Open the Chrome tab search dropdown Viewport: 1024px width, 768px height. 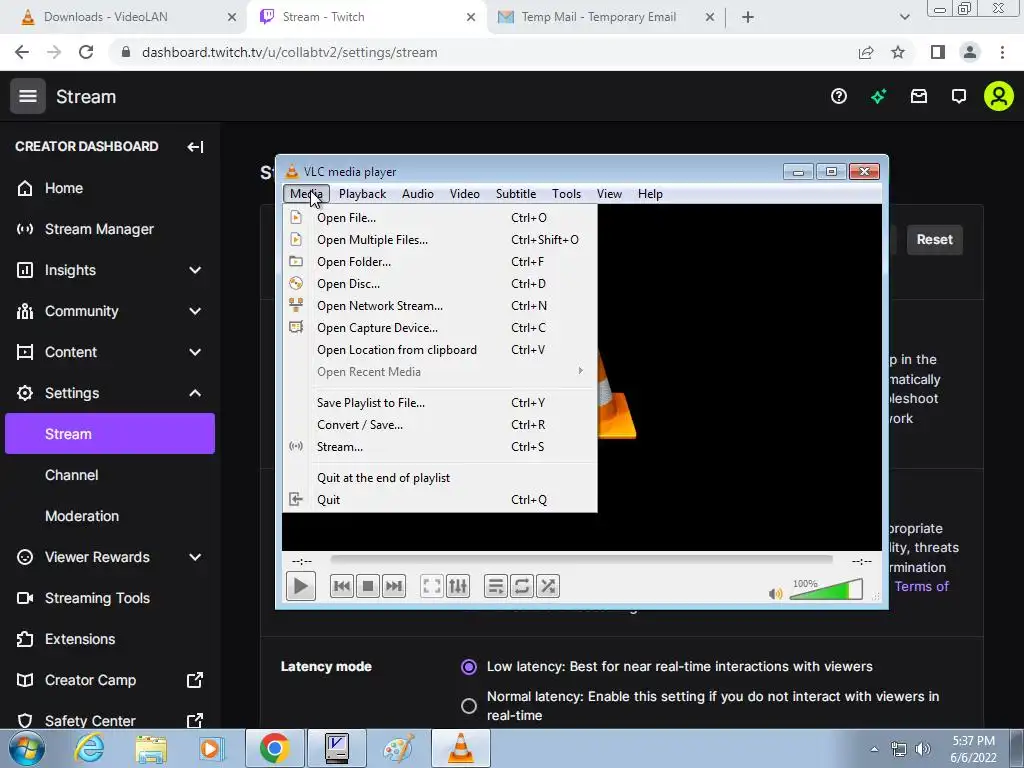pos(904,17)
